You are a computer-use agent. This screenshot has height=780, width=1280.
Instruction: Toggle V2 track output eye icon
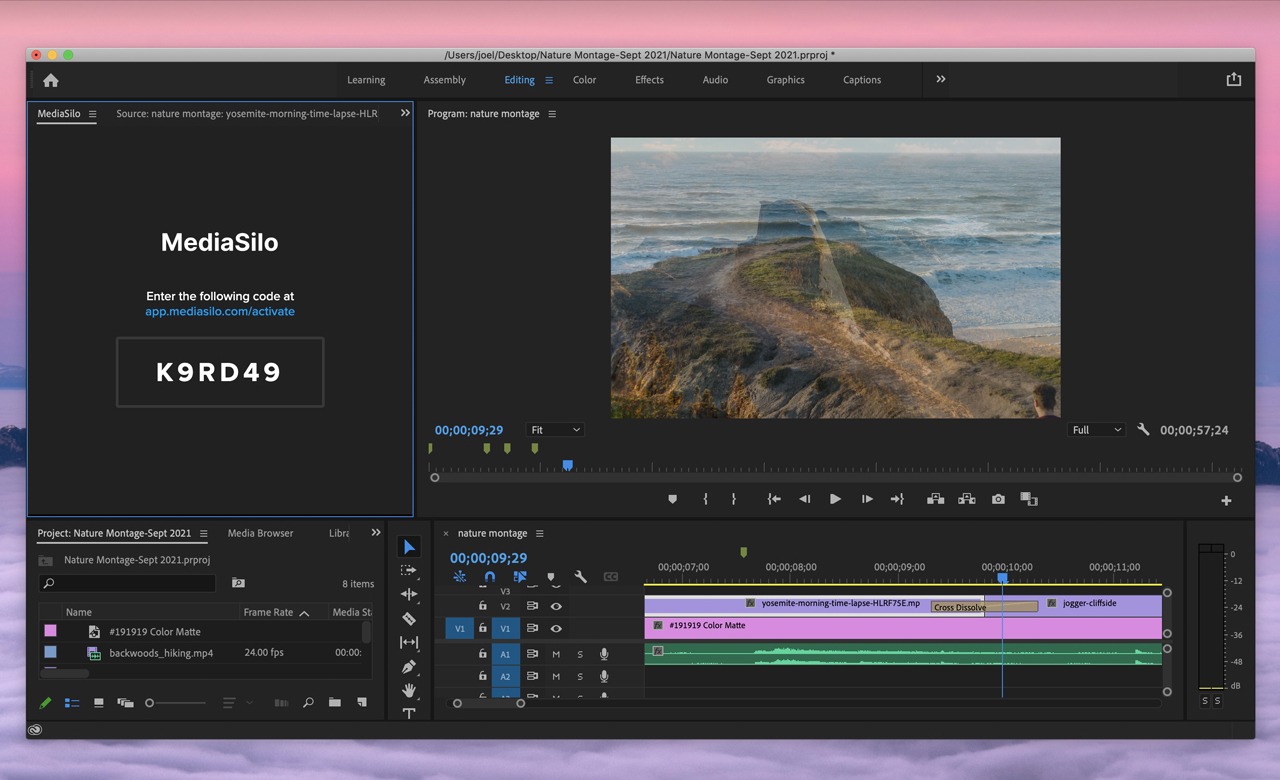tap(556, 606)
